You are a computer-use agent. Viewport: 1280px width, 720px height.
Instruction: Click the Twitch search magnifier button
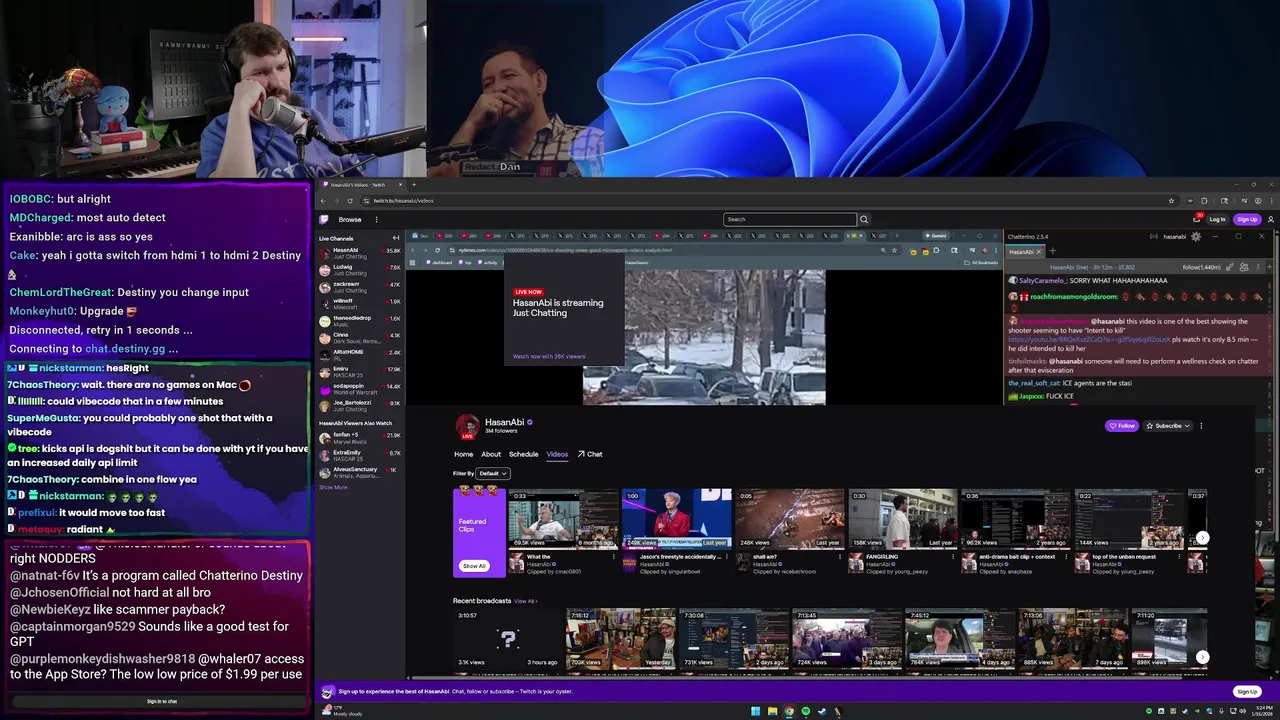pyautogui.click(x=864, y=219)
